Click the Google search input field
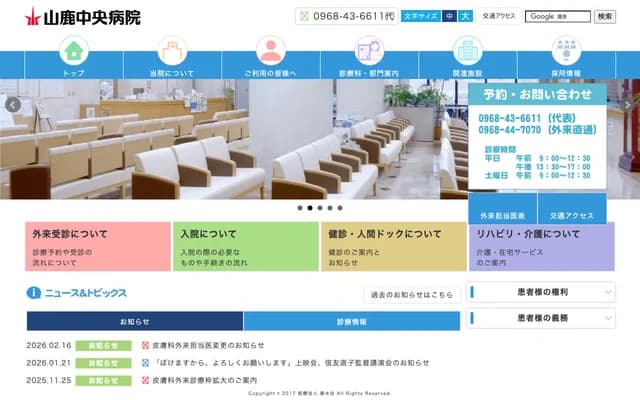The height and width of the screenshot is (400, 640). (558, 16)
